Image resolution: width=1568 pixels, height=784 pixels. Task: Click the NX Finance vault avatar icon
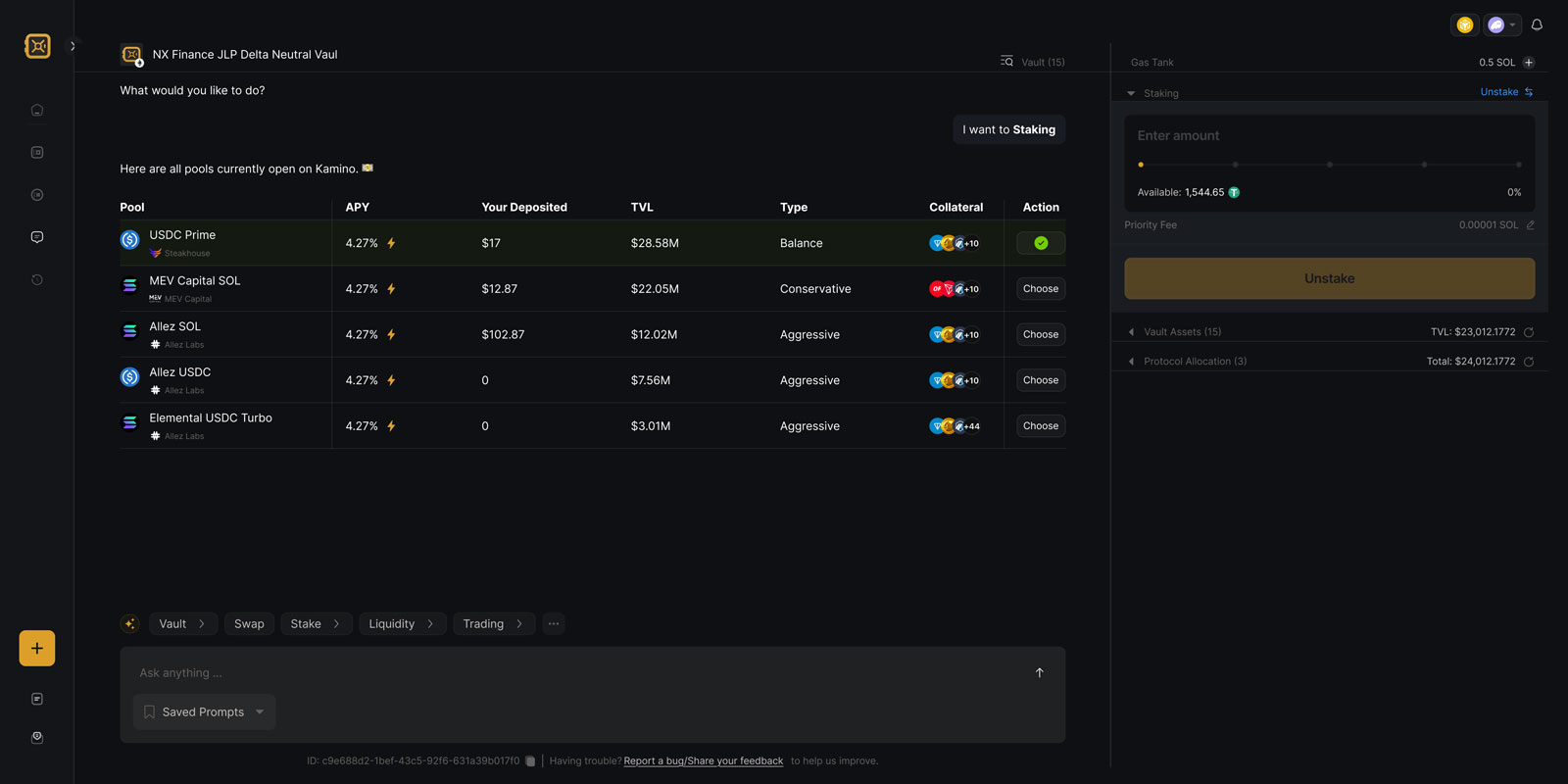pyautogui.click(x=131, y=55)
